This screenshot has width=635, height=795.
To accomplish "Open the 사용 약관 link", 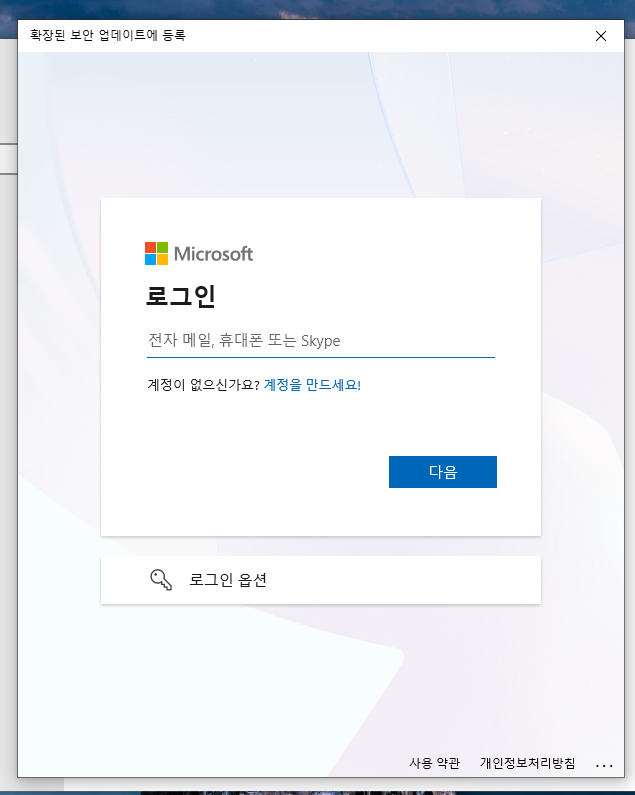I will point(434,763).
